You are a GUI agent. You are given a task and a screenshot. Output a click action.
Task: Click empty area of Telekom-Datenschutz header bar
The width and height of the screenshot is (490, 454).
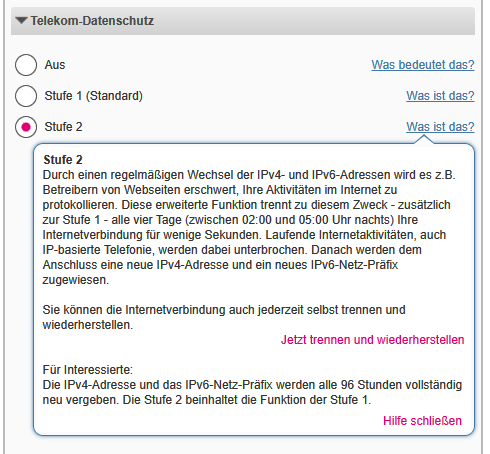313,21
